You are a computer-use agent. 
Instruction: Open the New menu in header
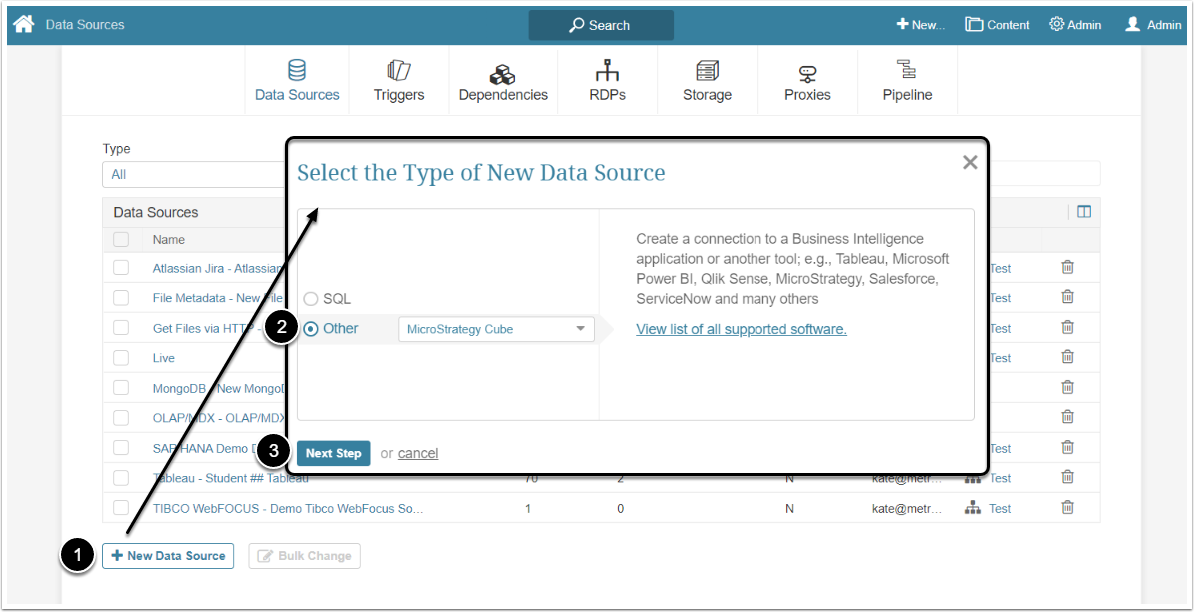pyautogui.click(x=920, y=25)
